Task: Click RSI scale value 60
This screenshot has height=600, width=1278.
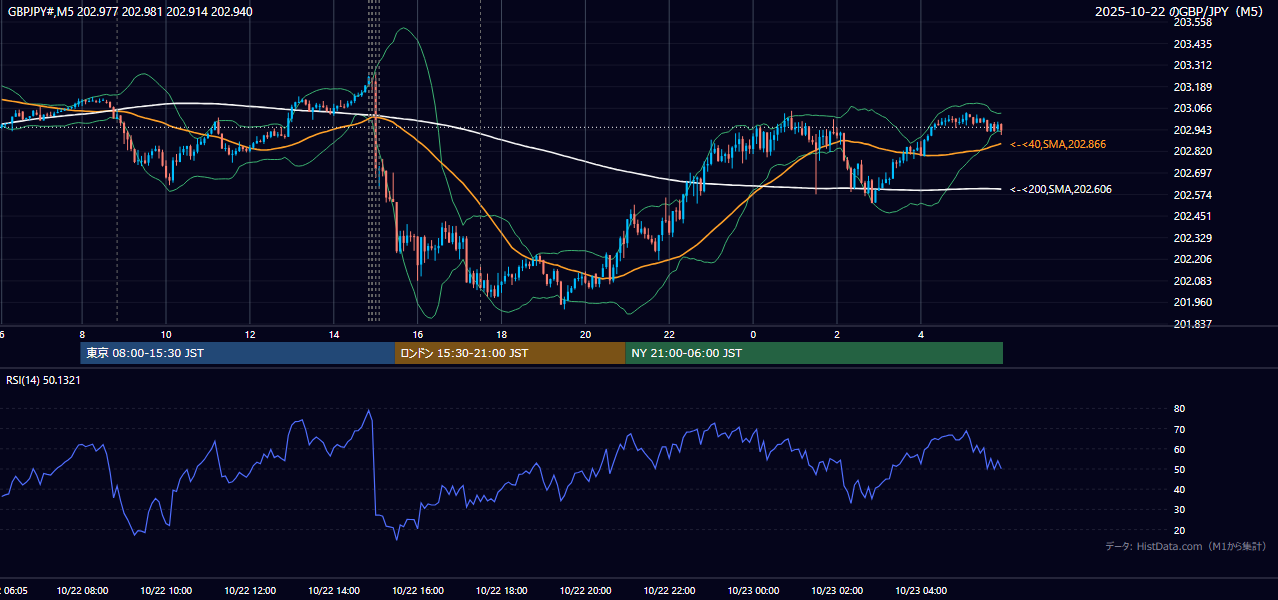Action: 1179,449
